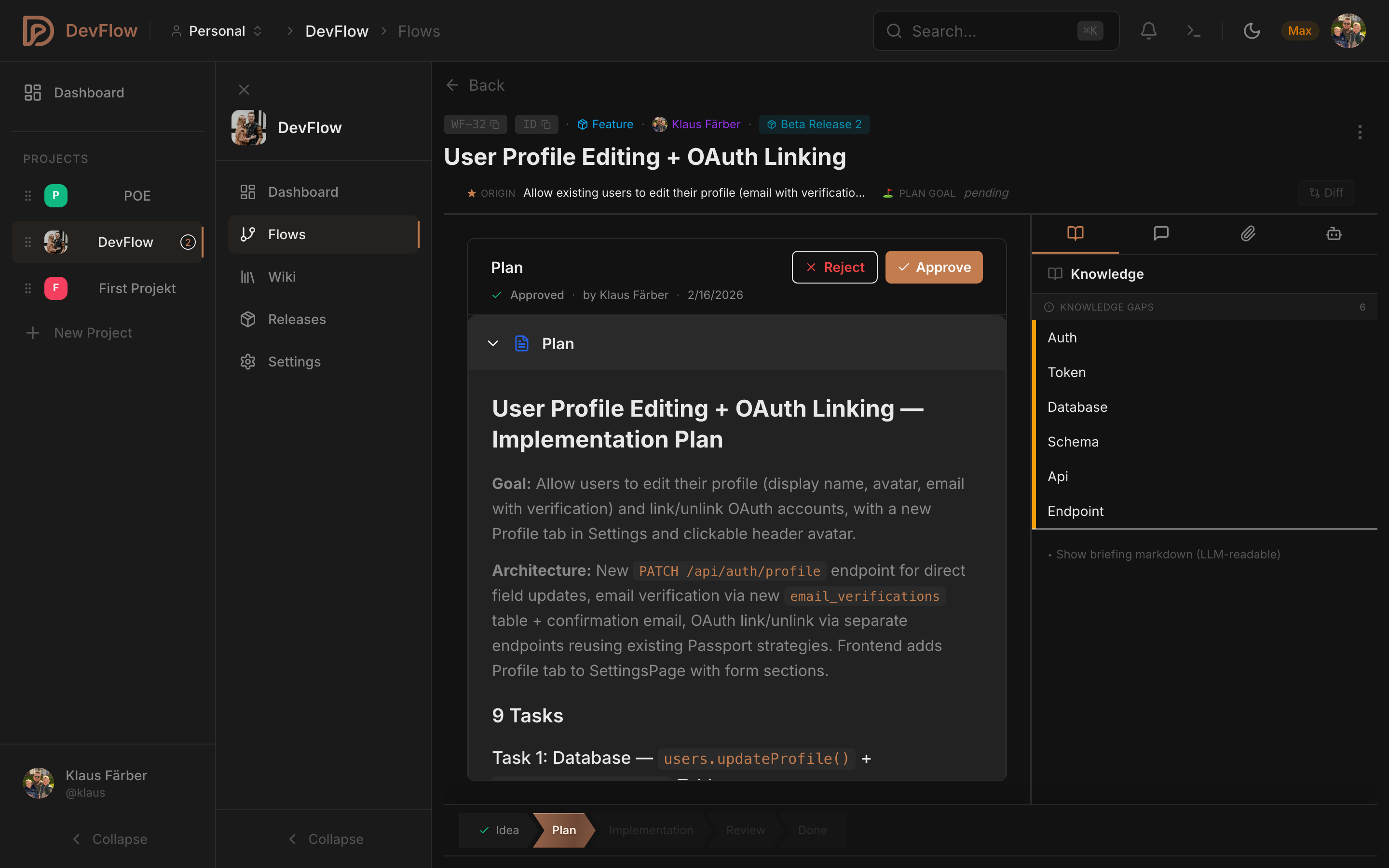Open project Settings gear
The height and width of the screenshot is (868, 1389).
click(324, 362)
